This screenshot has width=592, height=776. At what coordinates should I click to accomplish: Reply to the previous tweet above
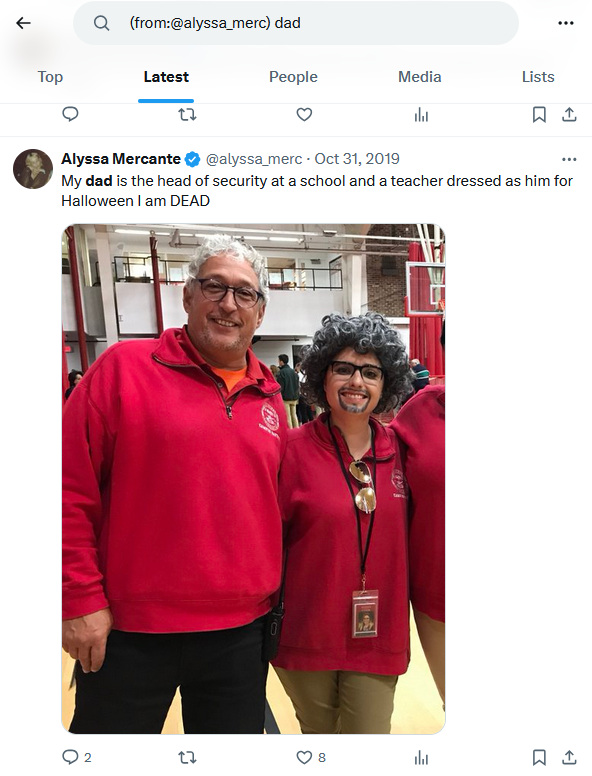tap(70, 115)
